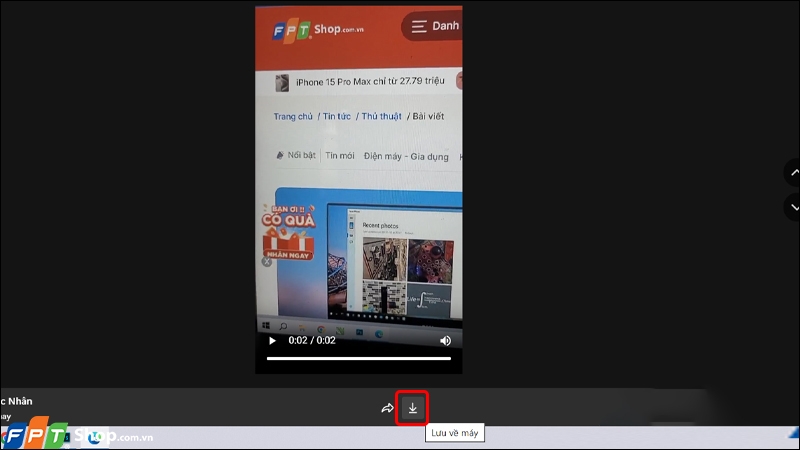800x450 pixels.
Task: Click the download (Lưu về máy) icon
Action: click(412, 408)
